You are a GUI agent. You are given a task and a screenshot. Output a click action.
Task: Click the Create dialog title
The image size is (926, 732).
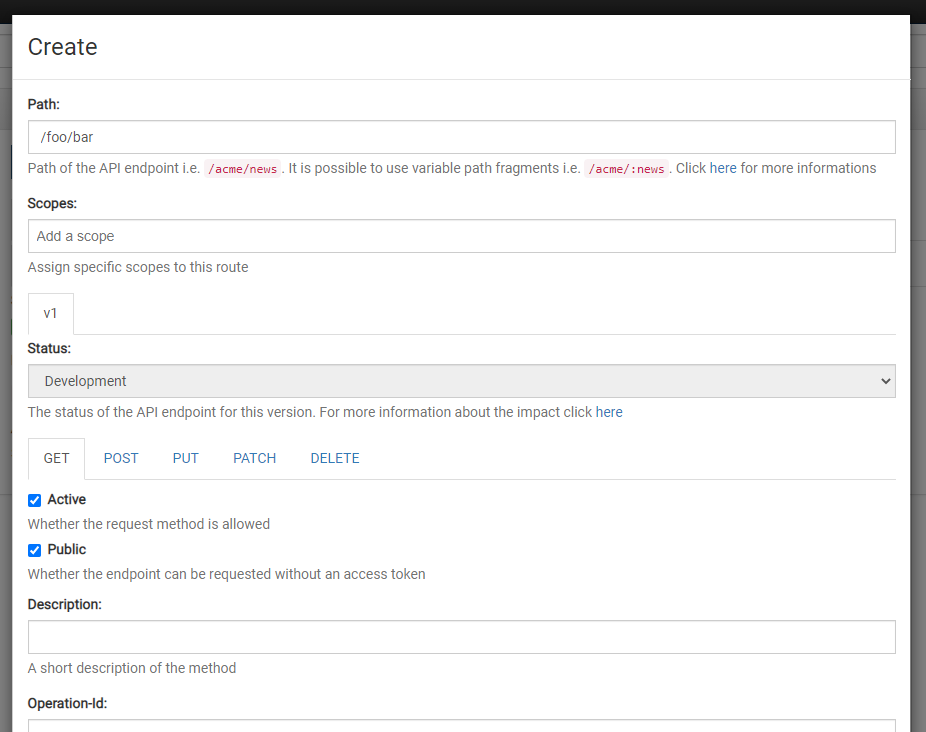pos(63,47)
